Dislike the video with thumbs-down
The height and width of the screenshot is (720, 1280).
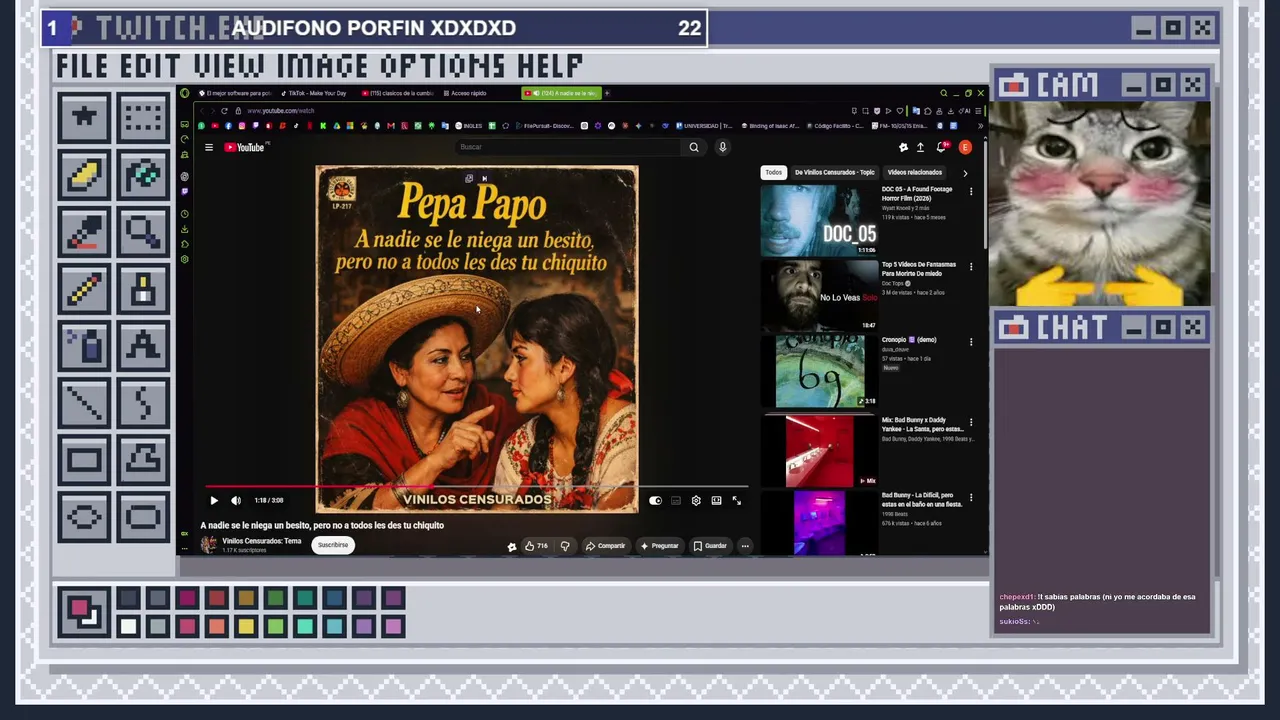pyautogui.click(x=565, y=546)
